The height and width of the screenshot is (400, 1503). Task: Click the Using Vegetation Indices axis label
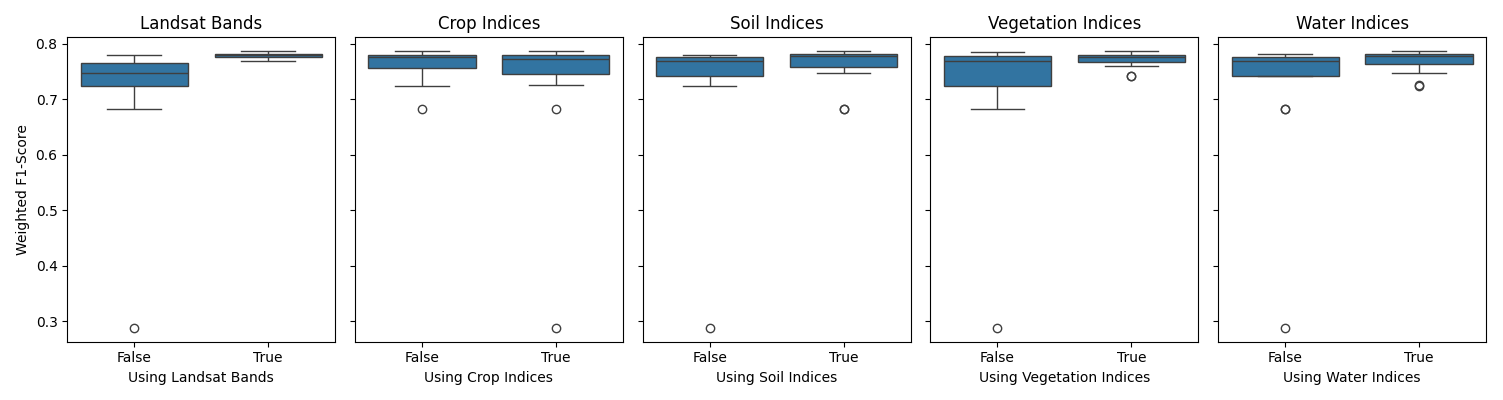point(1064,378)
